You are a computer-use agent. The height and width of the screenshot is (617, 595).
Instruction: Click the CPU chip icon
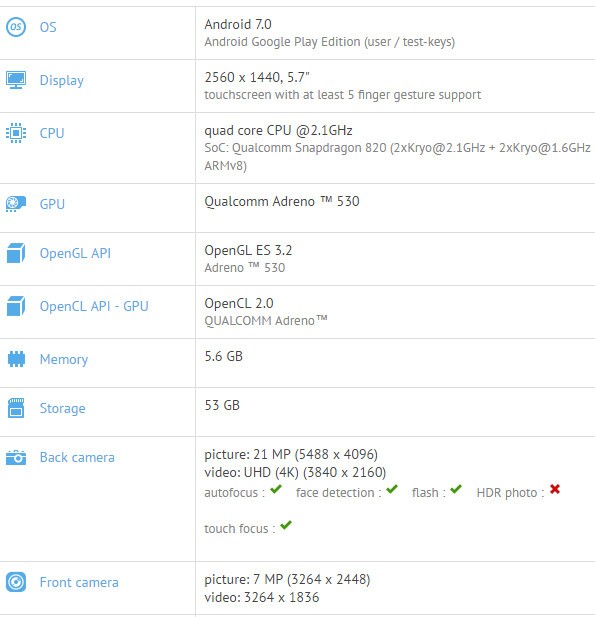point(16,133)
